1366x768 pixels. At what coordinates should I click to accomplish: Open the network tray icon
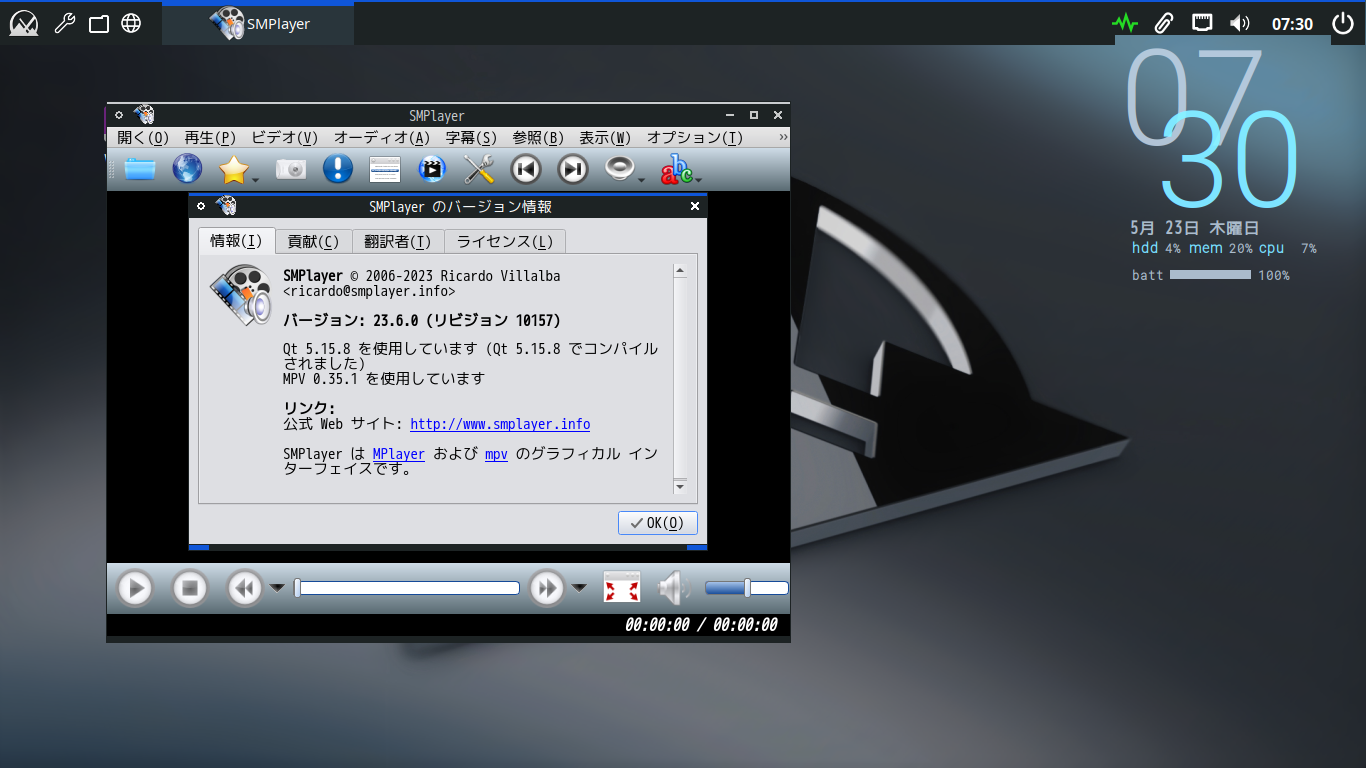click(1202, 23)
